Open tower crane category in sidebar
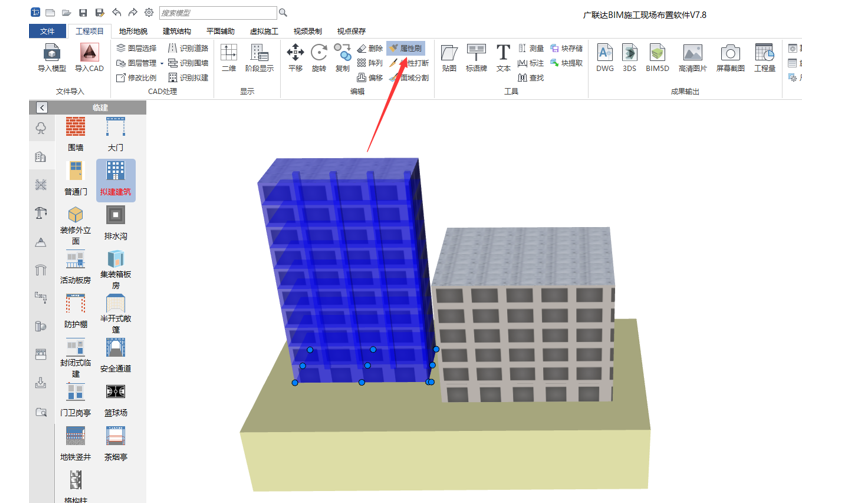The image size is (858, 503). tap(40, 213)
